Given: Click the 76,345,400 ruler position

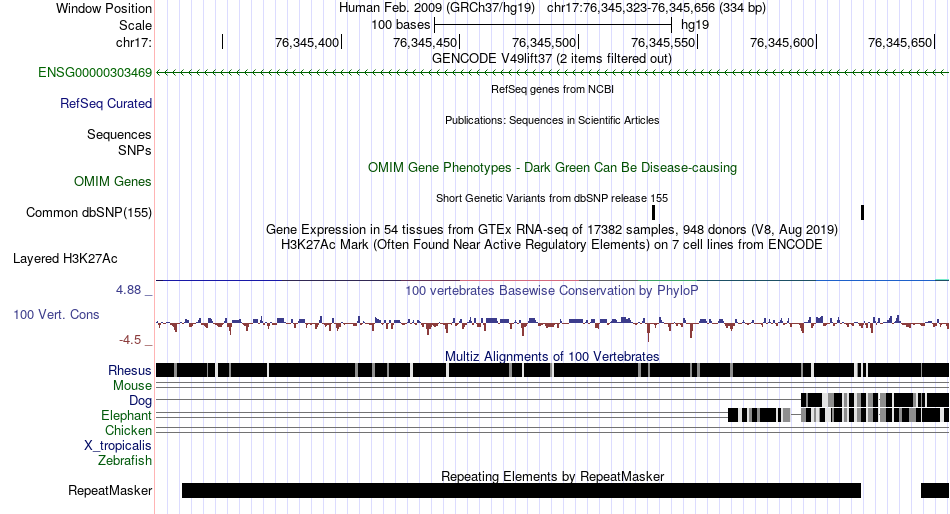Looking at the screenshot, I should (307, 42).
